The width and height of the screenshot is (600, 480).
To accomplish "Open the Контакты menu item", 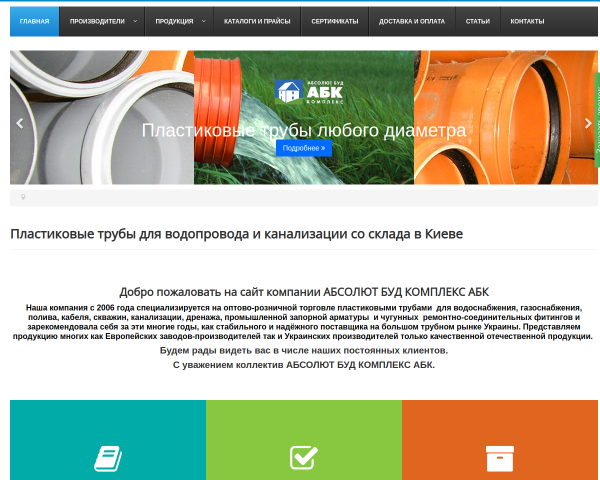I will pos(527,21).
